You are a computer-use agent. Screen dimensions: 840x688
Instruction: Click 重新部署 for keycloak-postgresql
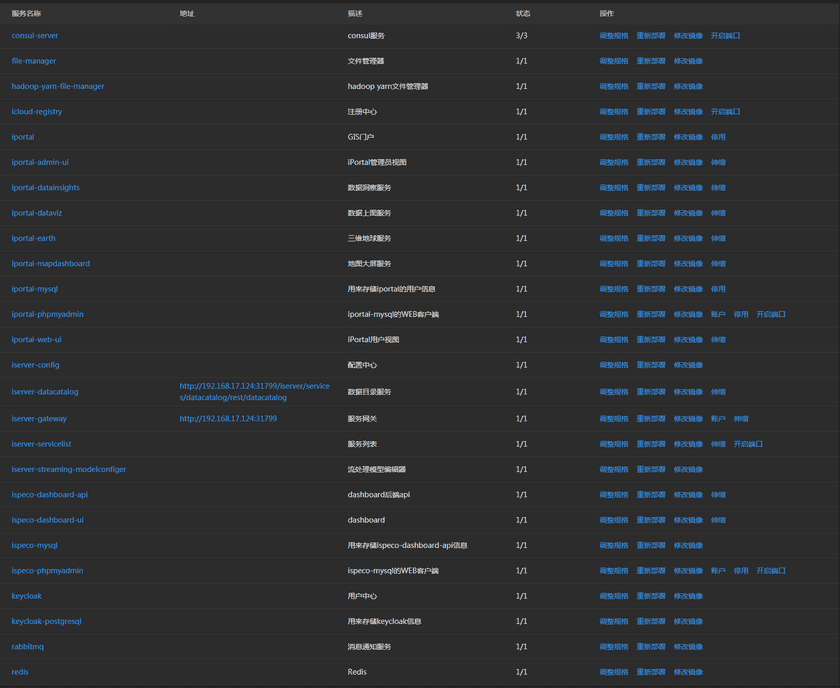651,621
